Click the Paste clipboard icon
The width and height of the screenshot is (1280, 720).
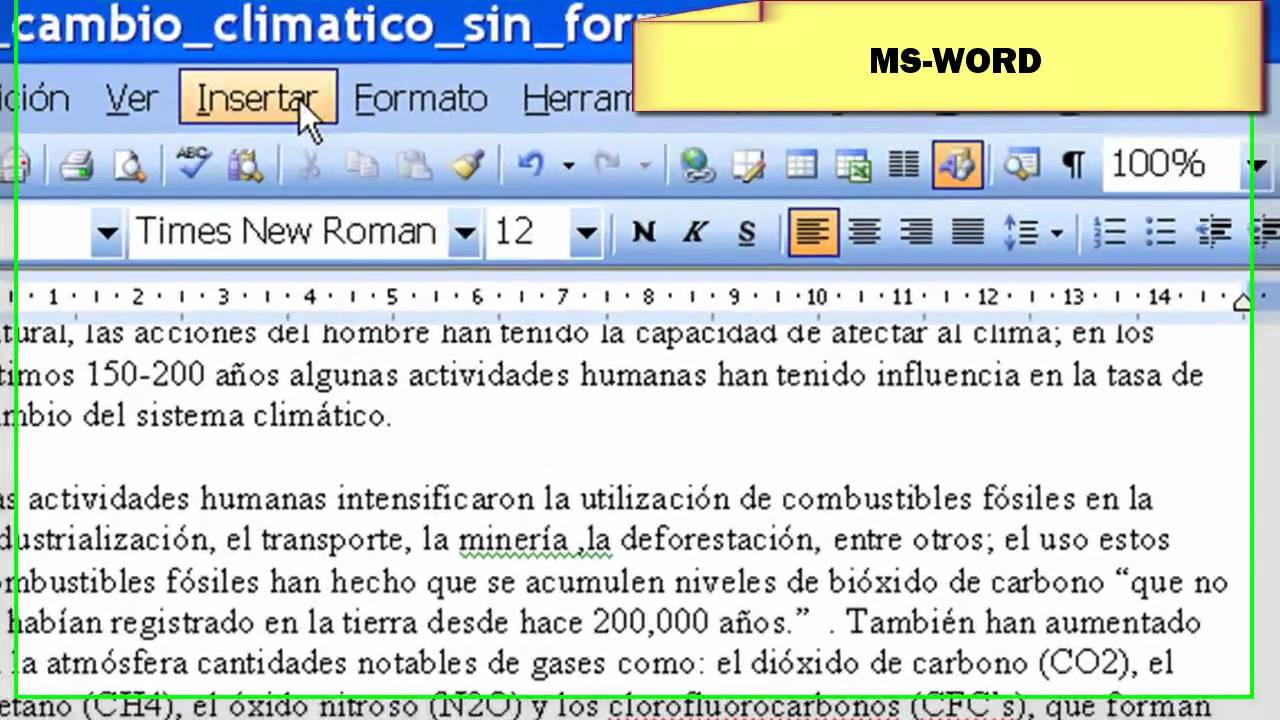414,164
